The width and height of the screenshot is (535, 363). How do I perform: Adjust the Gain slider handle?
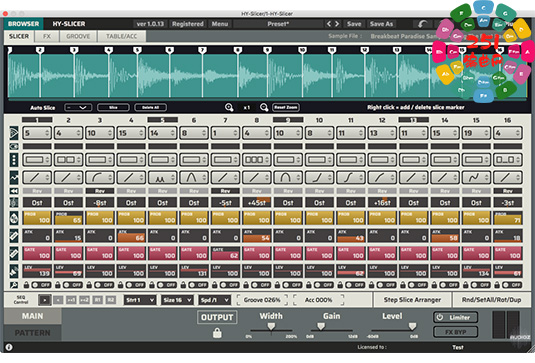click(x=321, y=326)
